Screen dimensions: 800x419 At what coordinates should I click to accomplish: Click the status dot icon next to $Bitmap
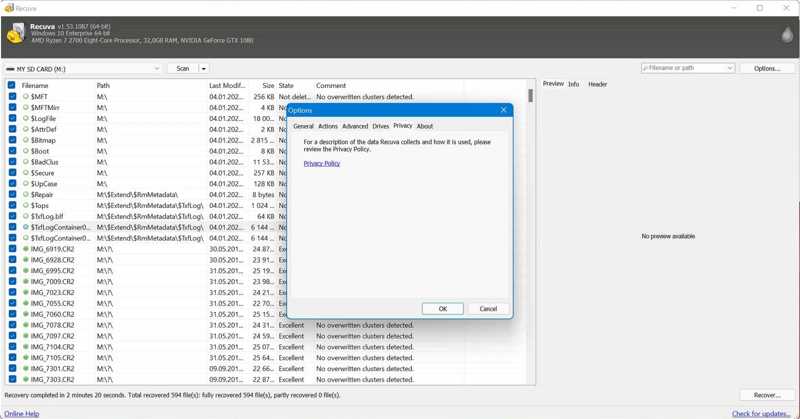pyautogui.click(x=26, y=140)
